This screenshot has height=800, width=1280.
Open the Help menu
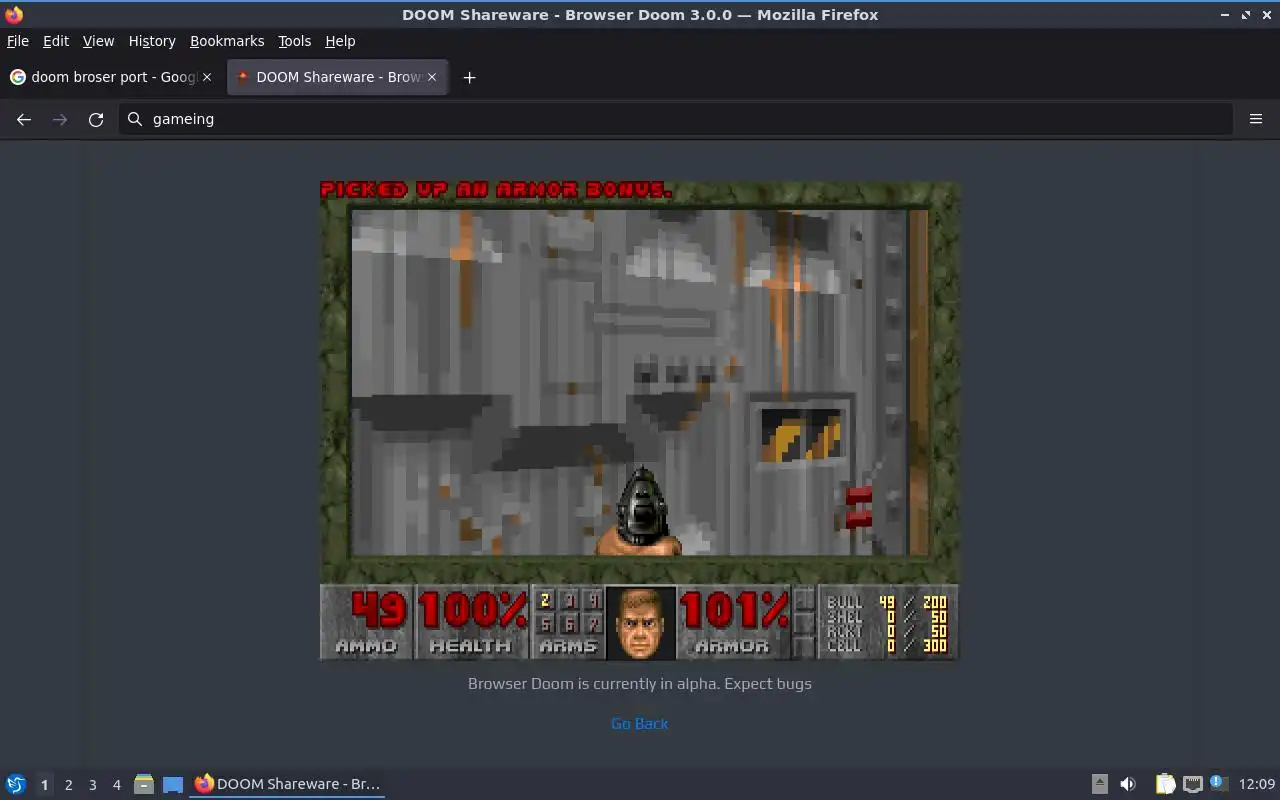click(x=340, y=41)
